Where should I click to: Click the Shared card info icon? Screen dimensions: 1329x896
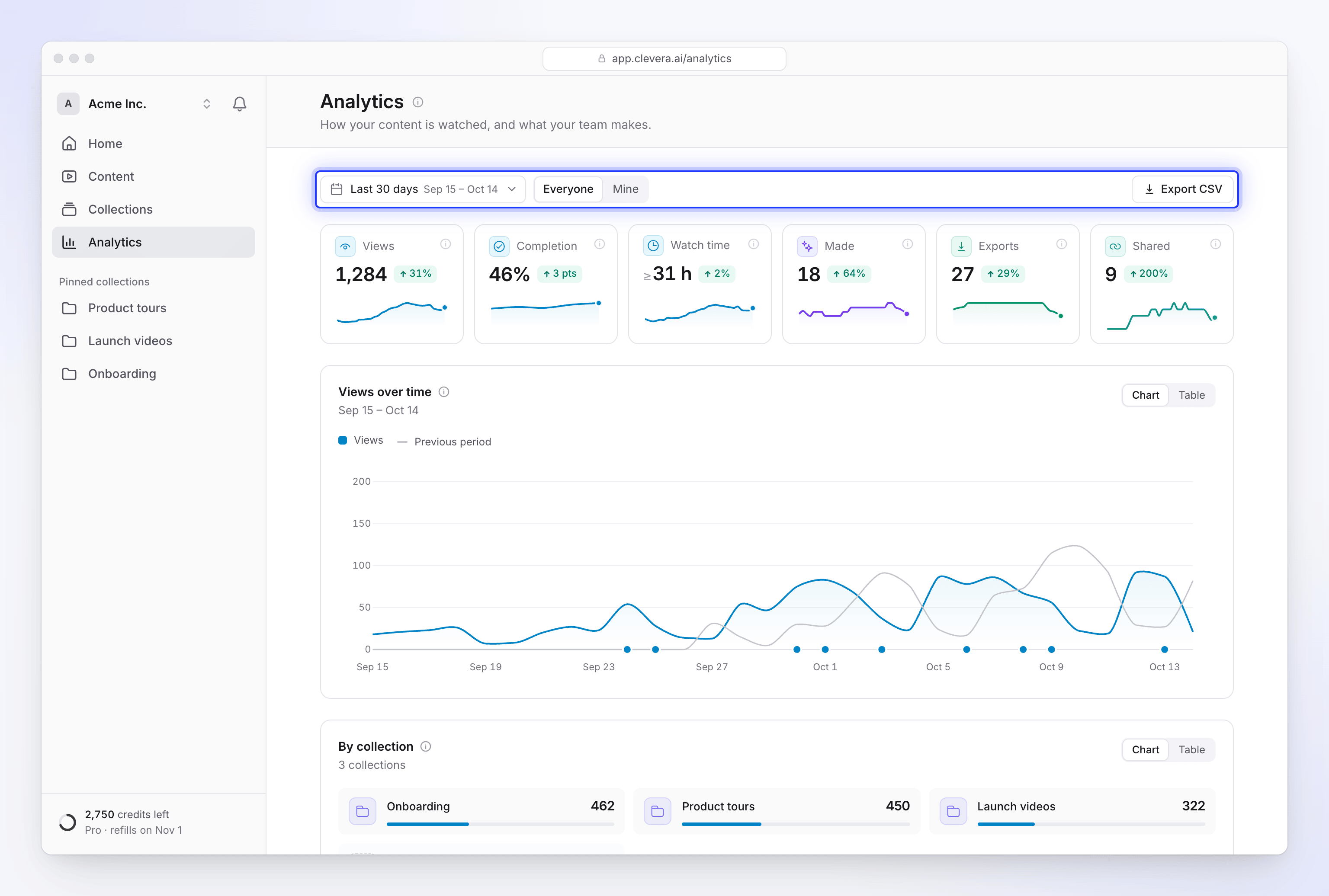point(1215,244)
